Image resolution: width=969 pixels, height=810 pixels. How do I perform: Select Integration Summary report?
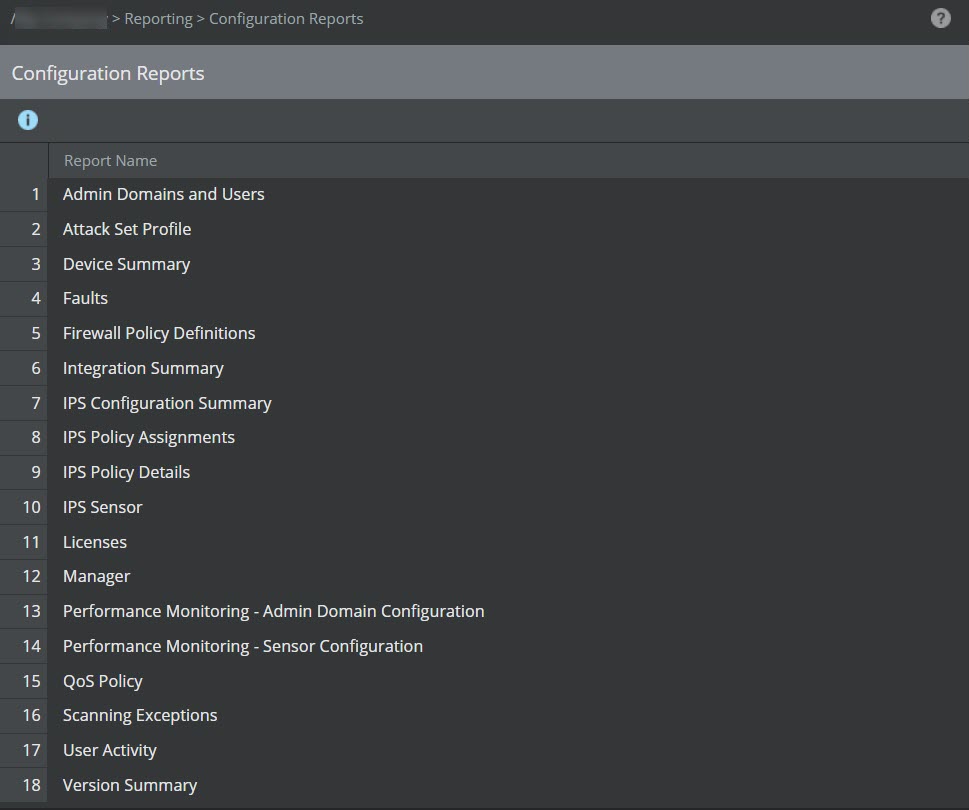coord(143,368)
